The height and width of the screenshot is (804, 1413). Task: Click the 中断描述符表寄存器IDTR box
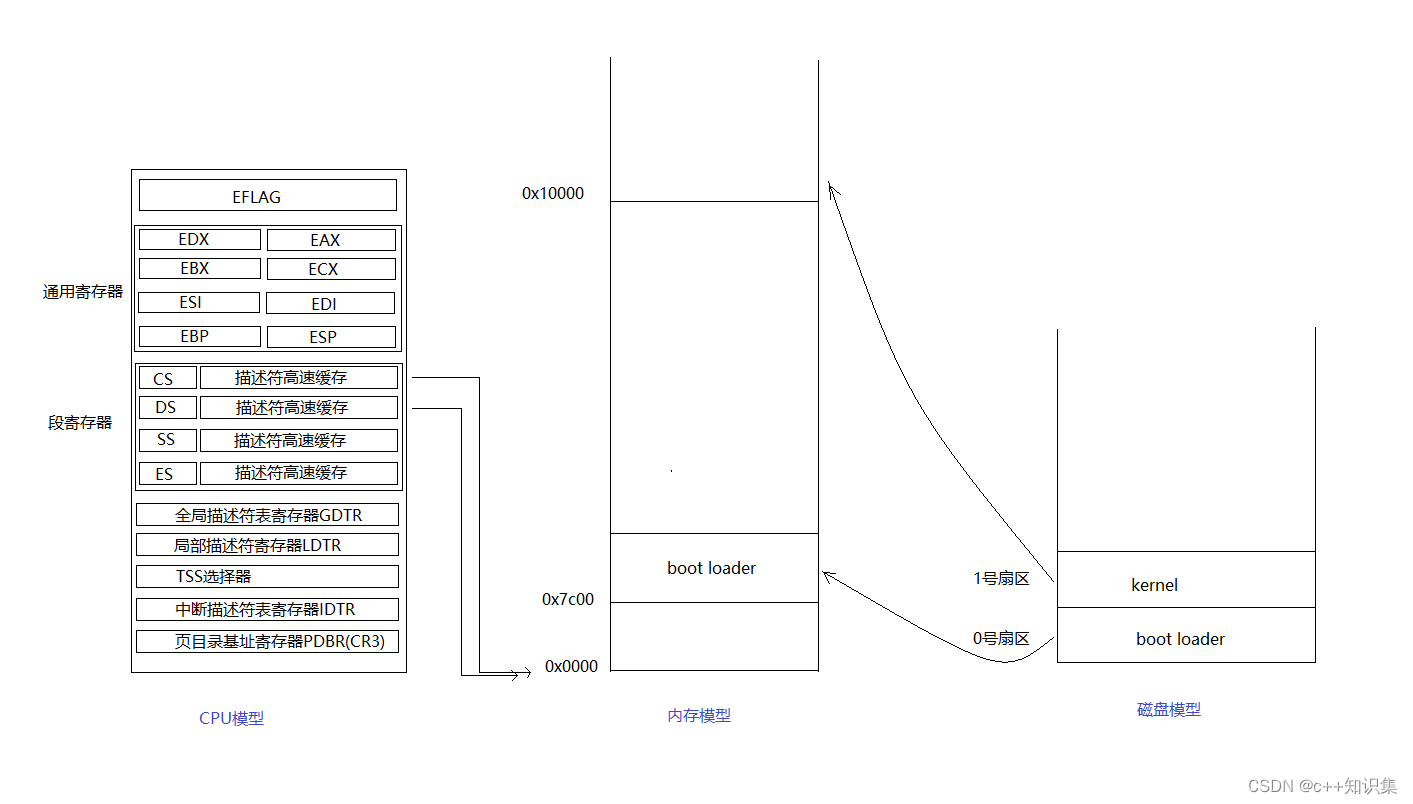[268, 609]
